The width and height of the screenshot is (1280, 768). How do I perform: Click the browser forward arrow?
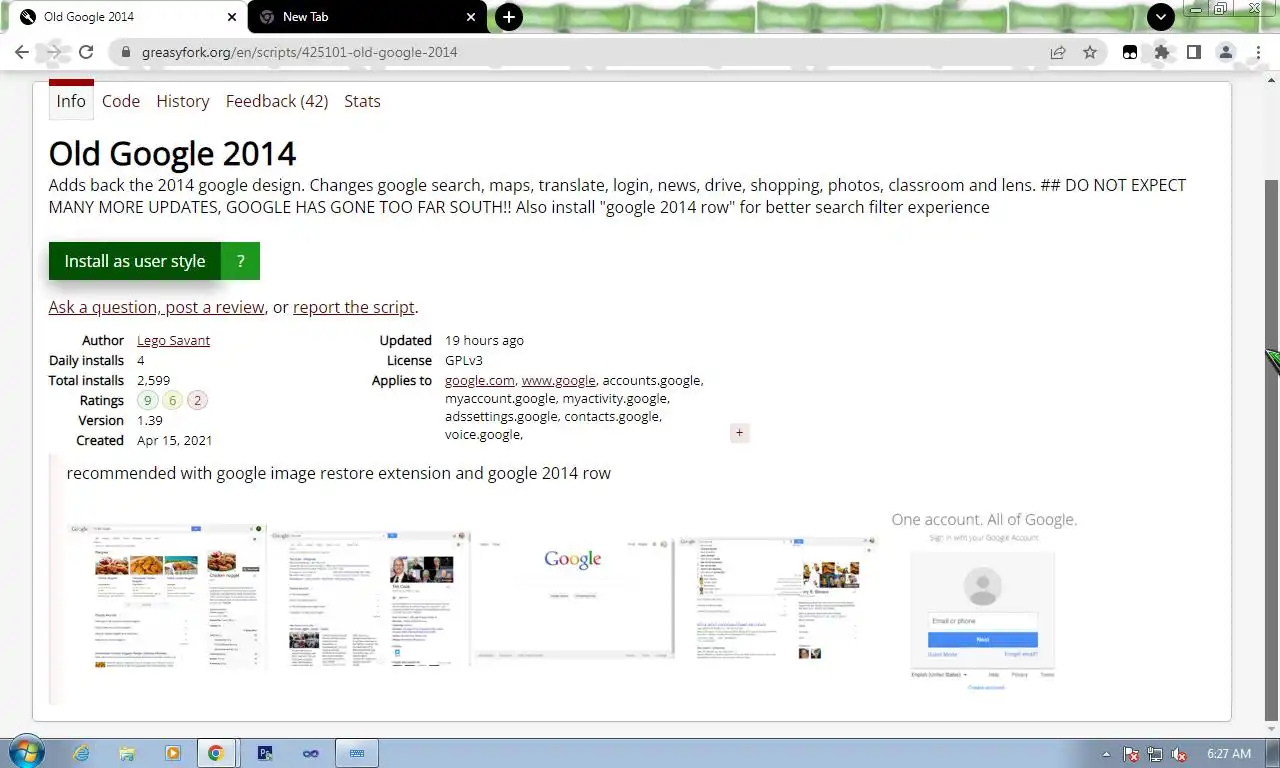pos(54,52)
